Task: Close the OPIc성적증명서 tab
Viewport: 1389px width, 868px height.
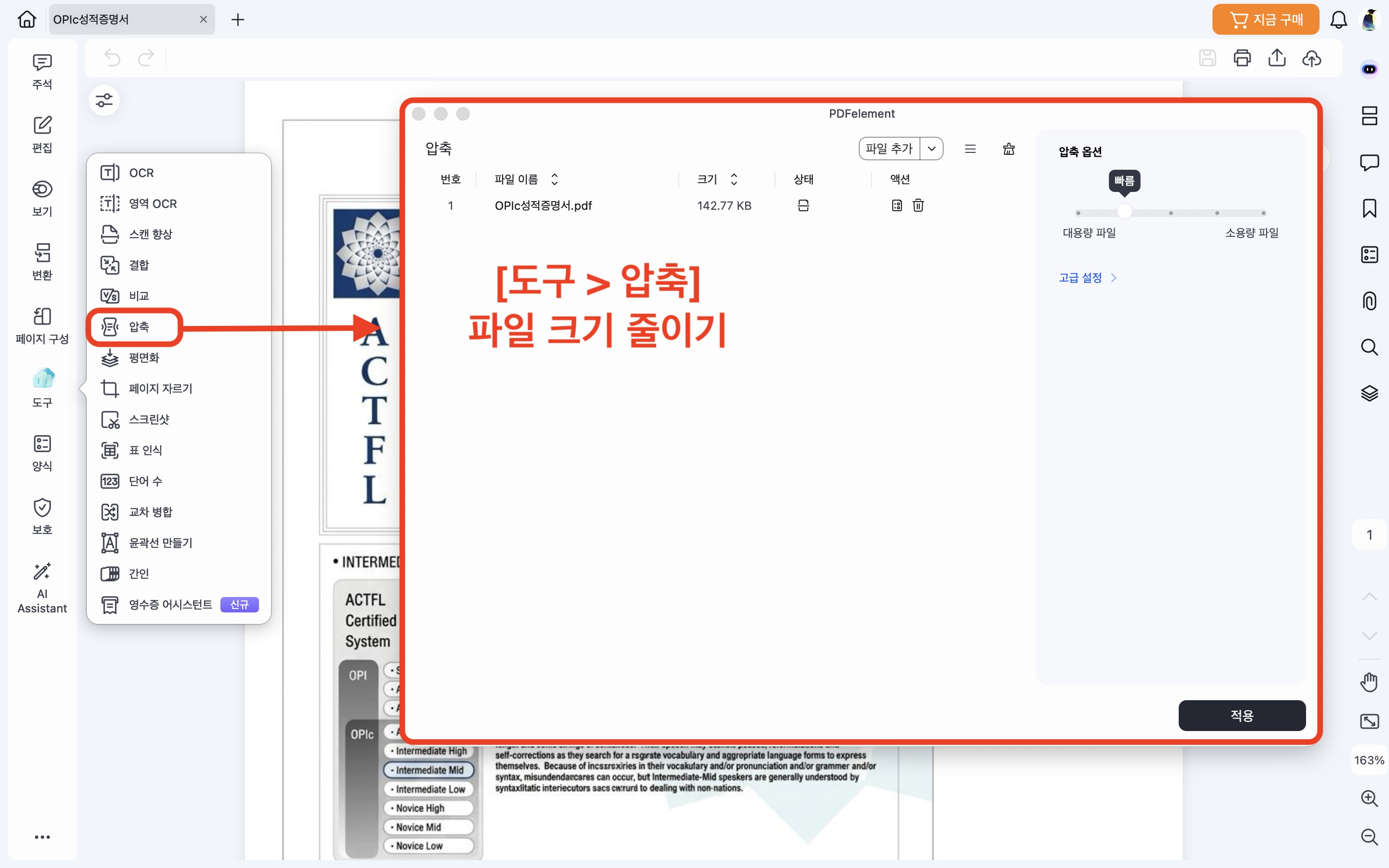Action: click(x=203, y=19)
